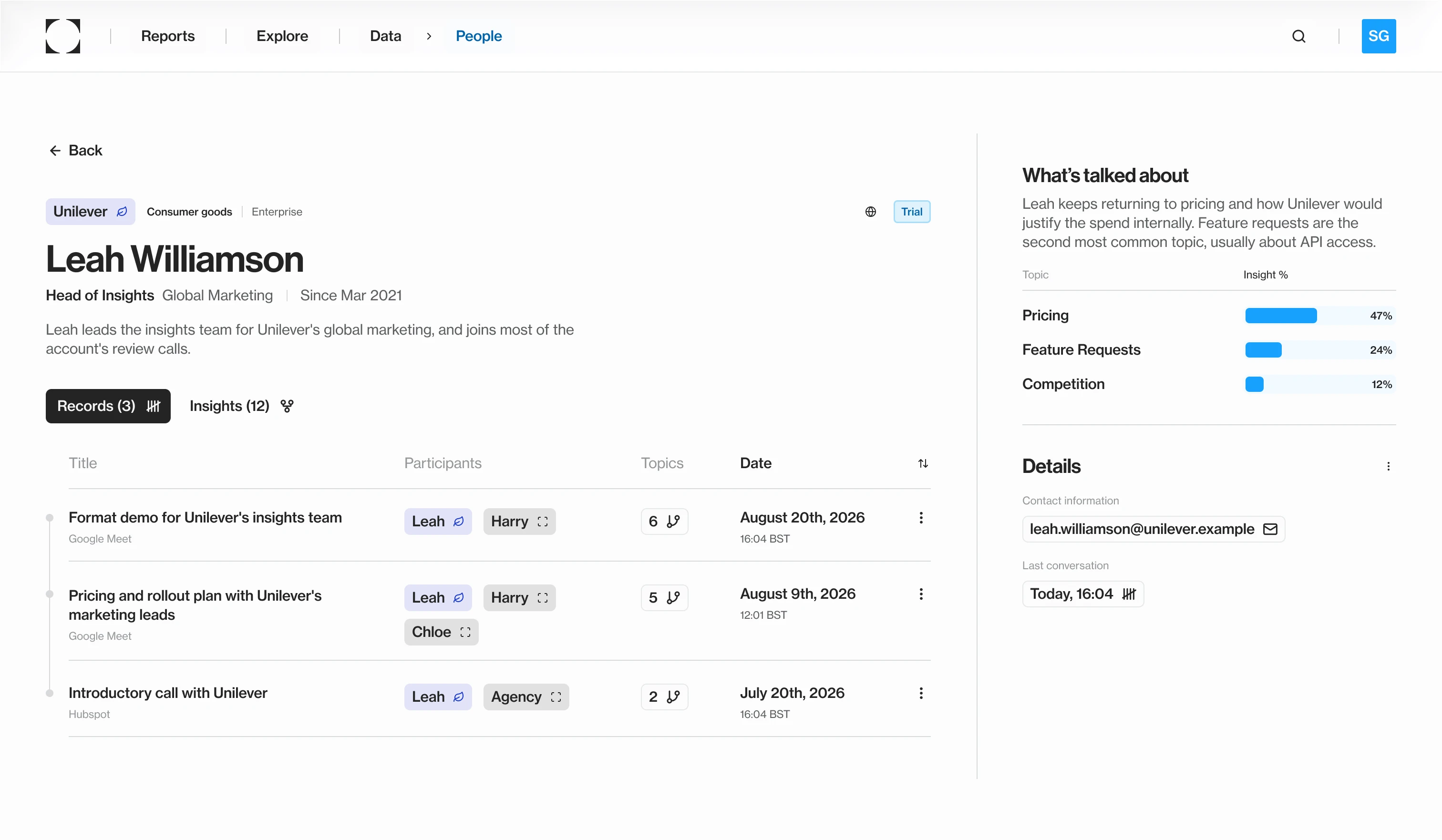Switch to the Records (3) tab
The image size is (1442, 840).
108,406
